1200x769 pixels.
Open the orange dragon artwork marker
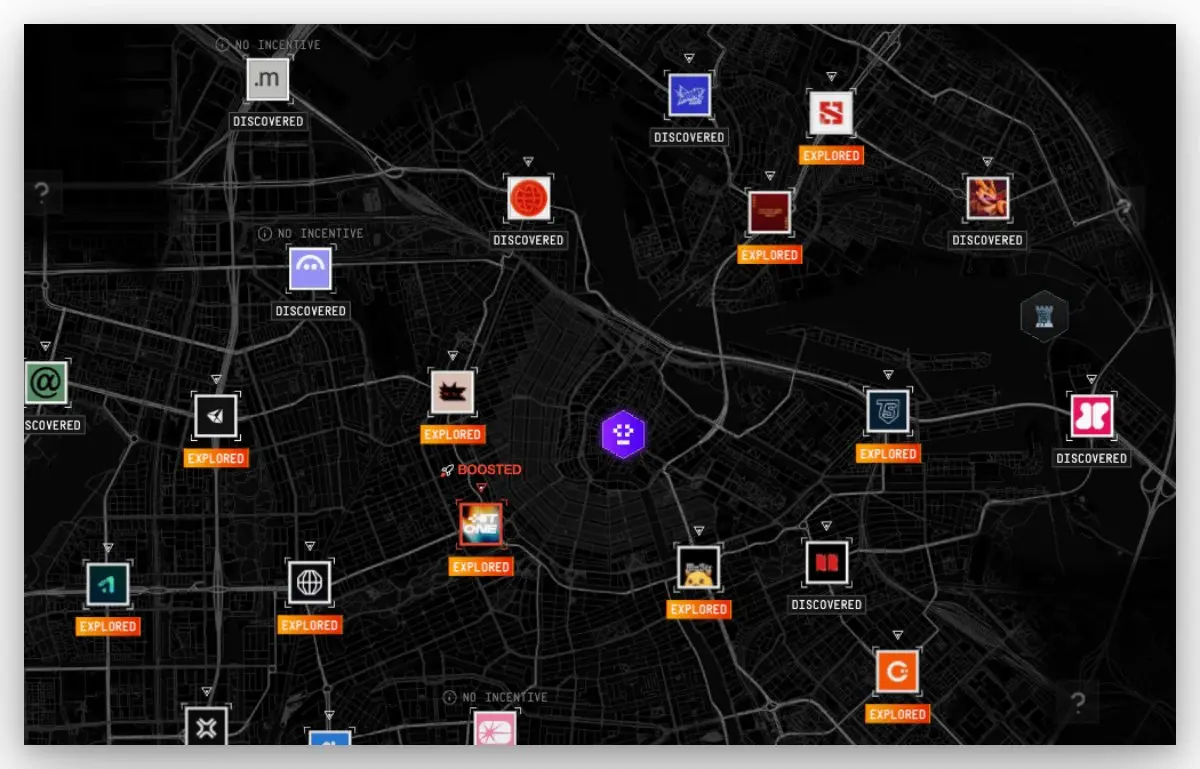tap(987, 198)
